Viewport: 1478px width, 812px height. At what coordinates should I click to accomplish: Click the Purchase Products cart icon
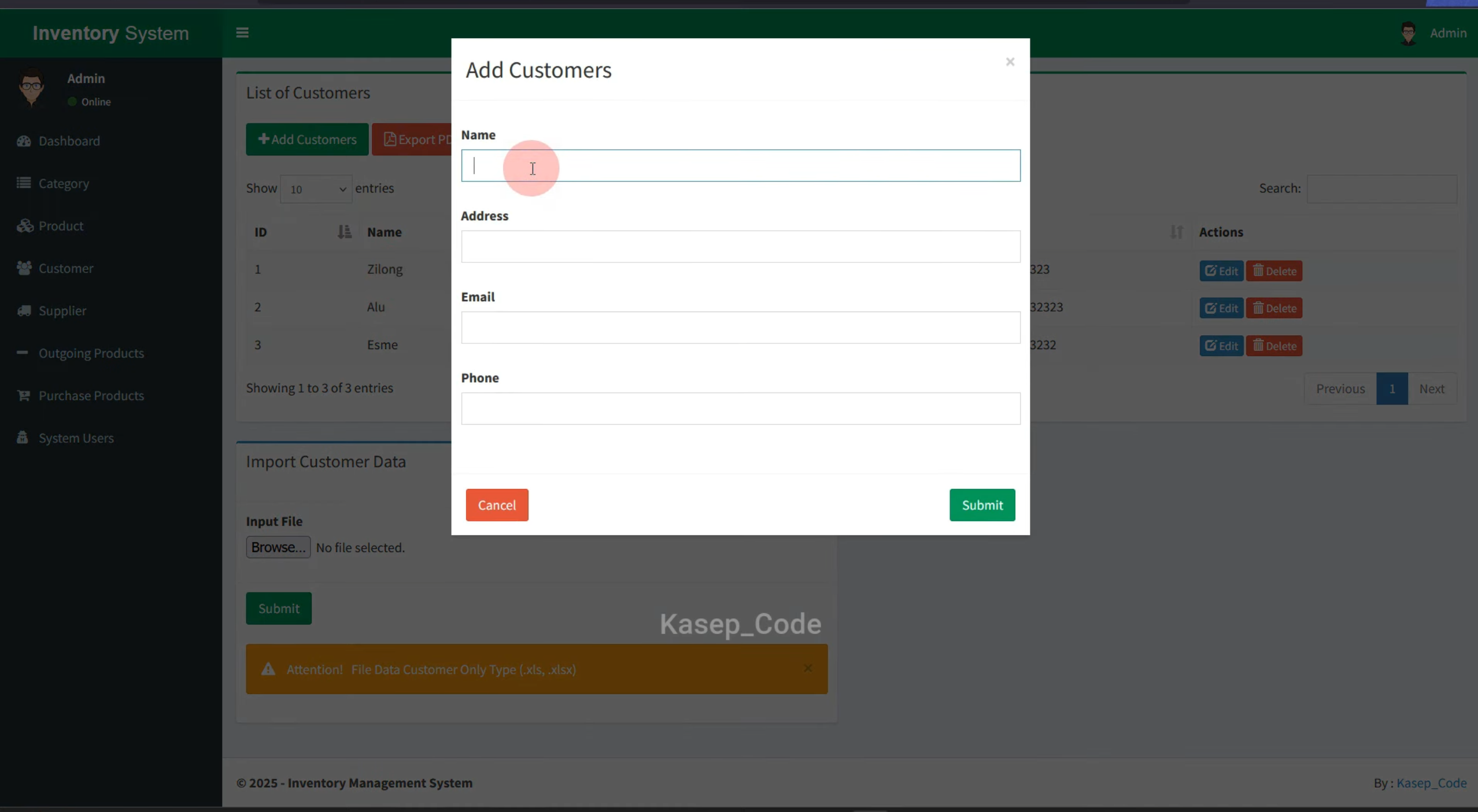point(24,395)
